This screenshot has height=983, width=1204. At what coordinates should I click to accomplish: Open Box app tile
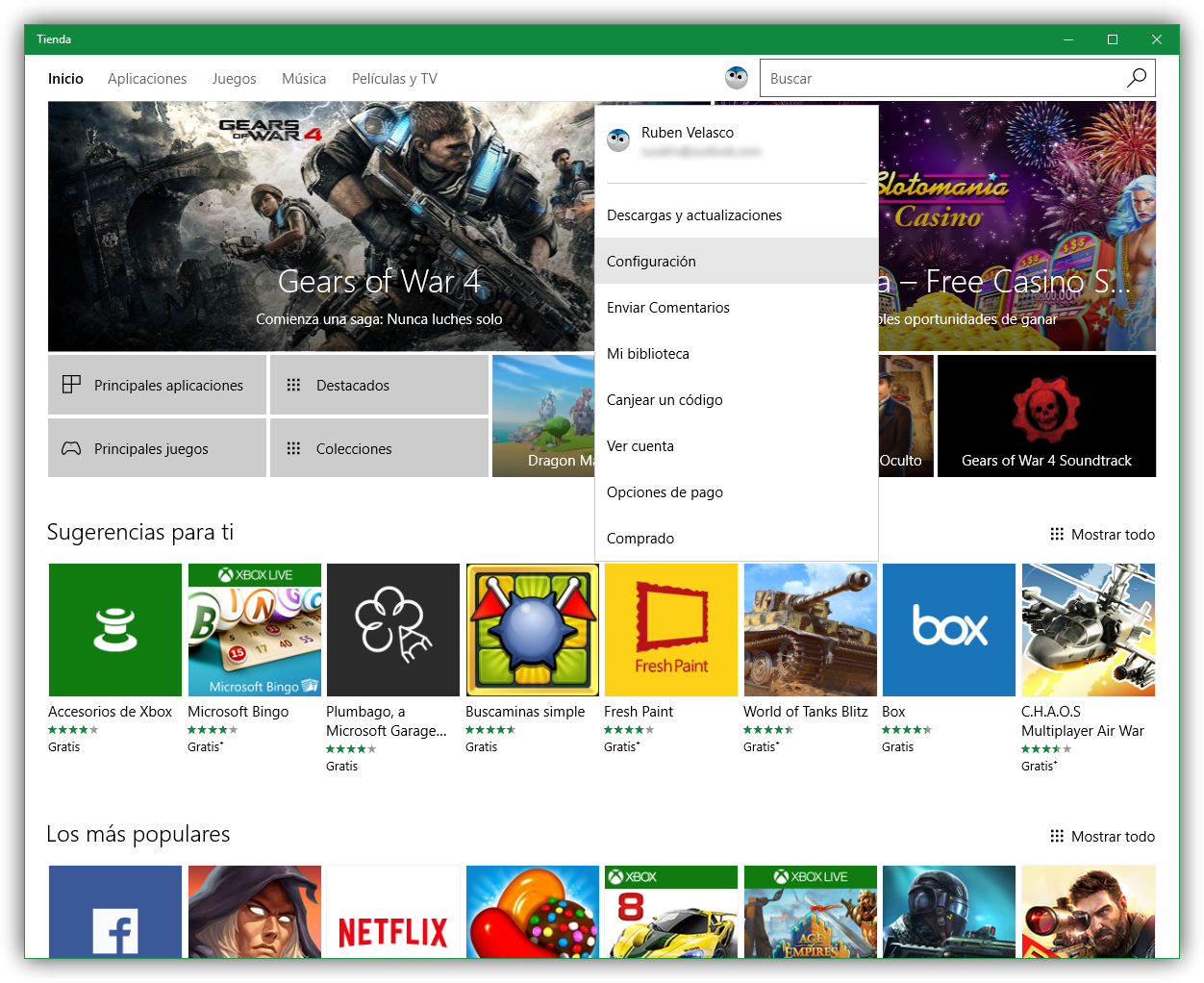pos(949,630)
